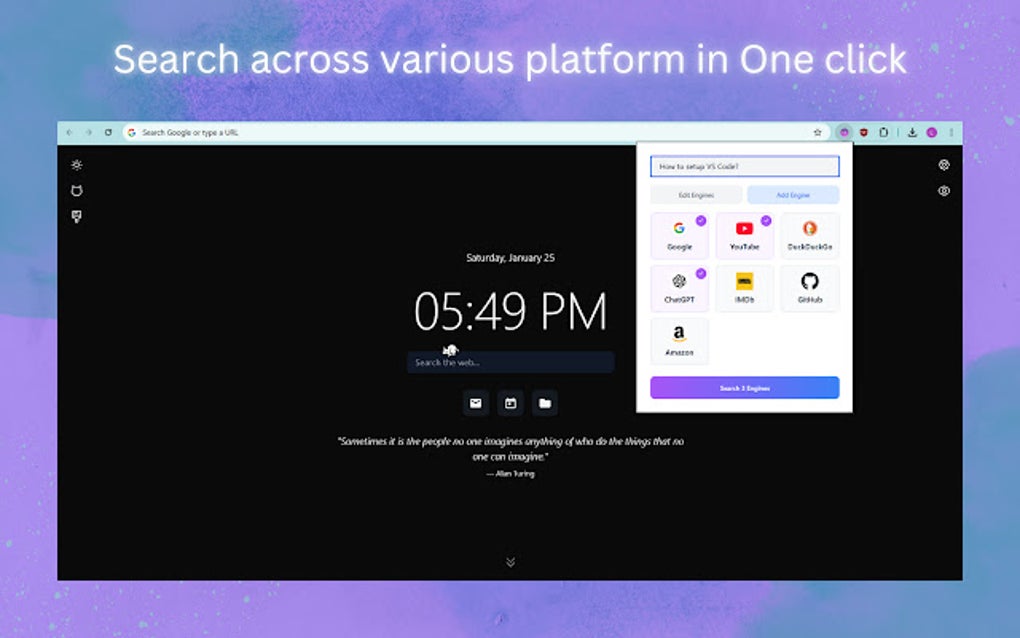Bookmark the page with the star icon
This screenshot has height=638, width=1020.
tap(817, 131)
